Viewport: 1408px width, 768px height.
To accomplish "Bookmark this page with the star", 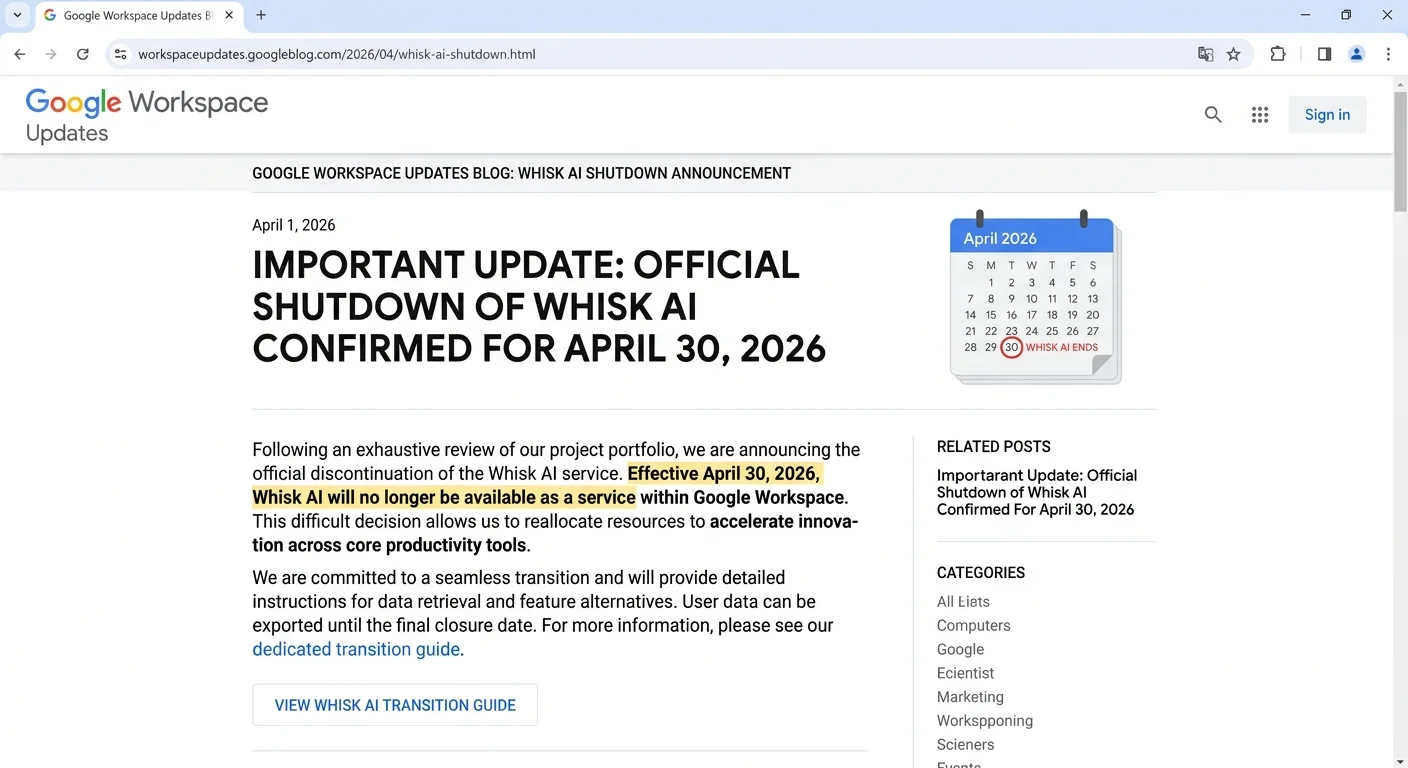I will pos(1234,54).
